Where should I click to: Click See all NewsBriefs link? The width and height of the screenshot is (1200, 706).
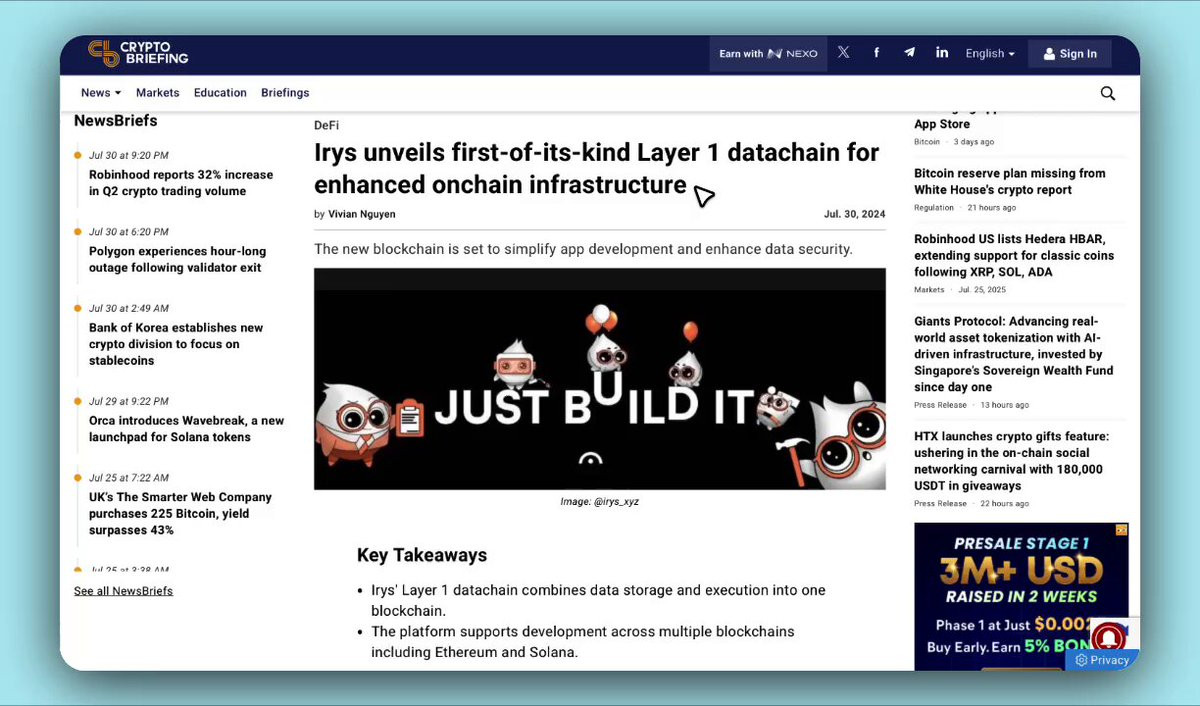[123, 591]
